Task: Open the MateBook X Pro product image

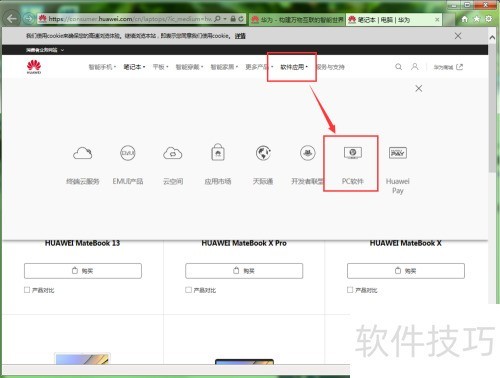Action: (244, 362)
